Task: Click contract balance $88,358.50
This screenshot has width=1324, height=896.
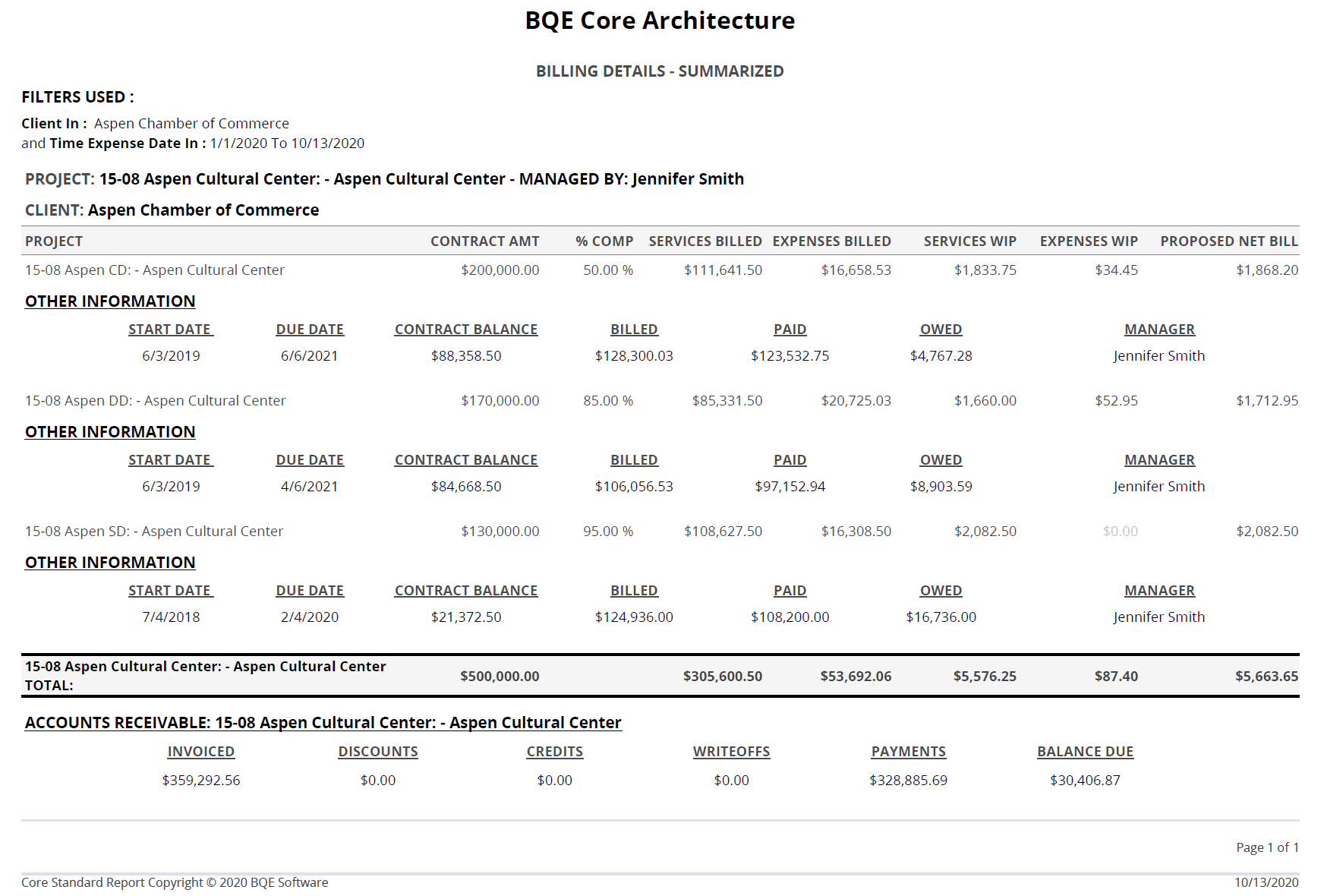Action: [466, 356]
